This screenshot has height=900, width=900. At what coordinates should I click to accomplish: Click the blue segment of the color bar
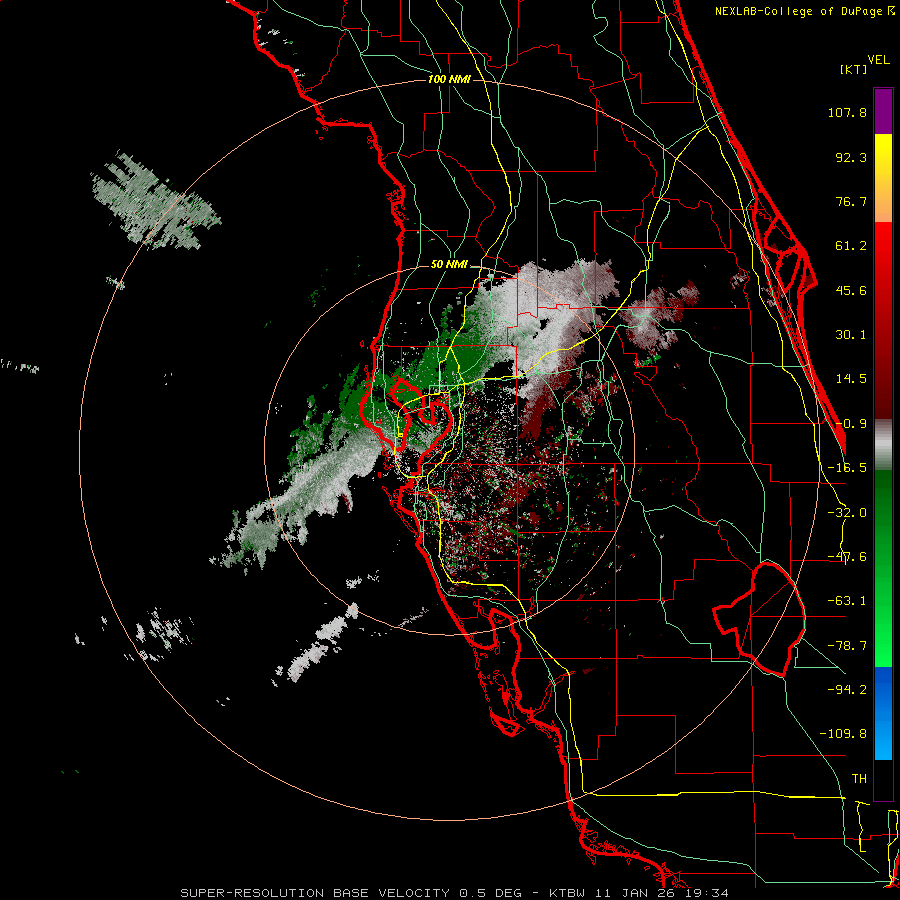pyautogui.click(x=883, y=713)
